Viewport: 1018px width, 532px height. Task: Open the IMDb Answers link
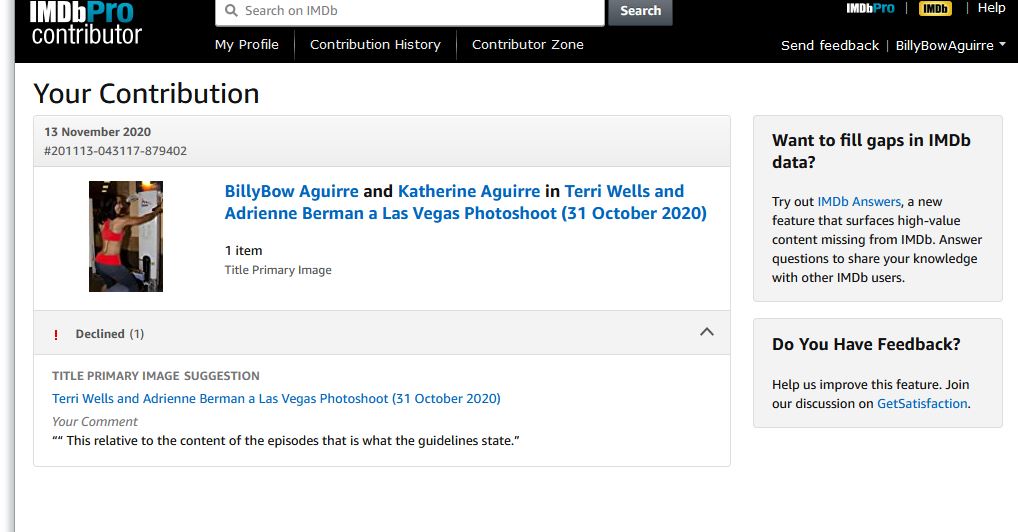pos(859,201)
